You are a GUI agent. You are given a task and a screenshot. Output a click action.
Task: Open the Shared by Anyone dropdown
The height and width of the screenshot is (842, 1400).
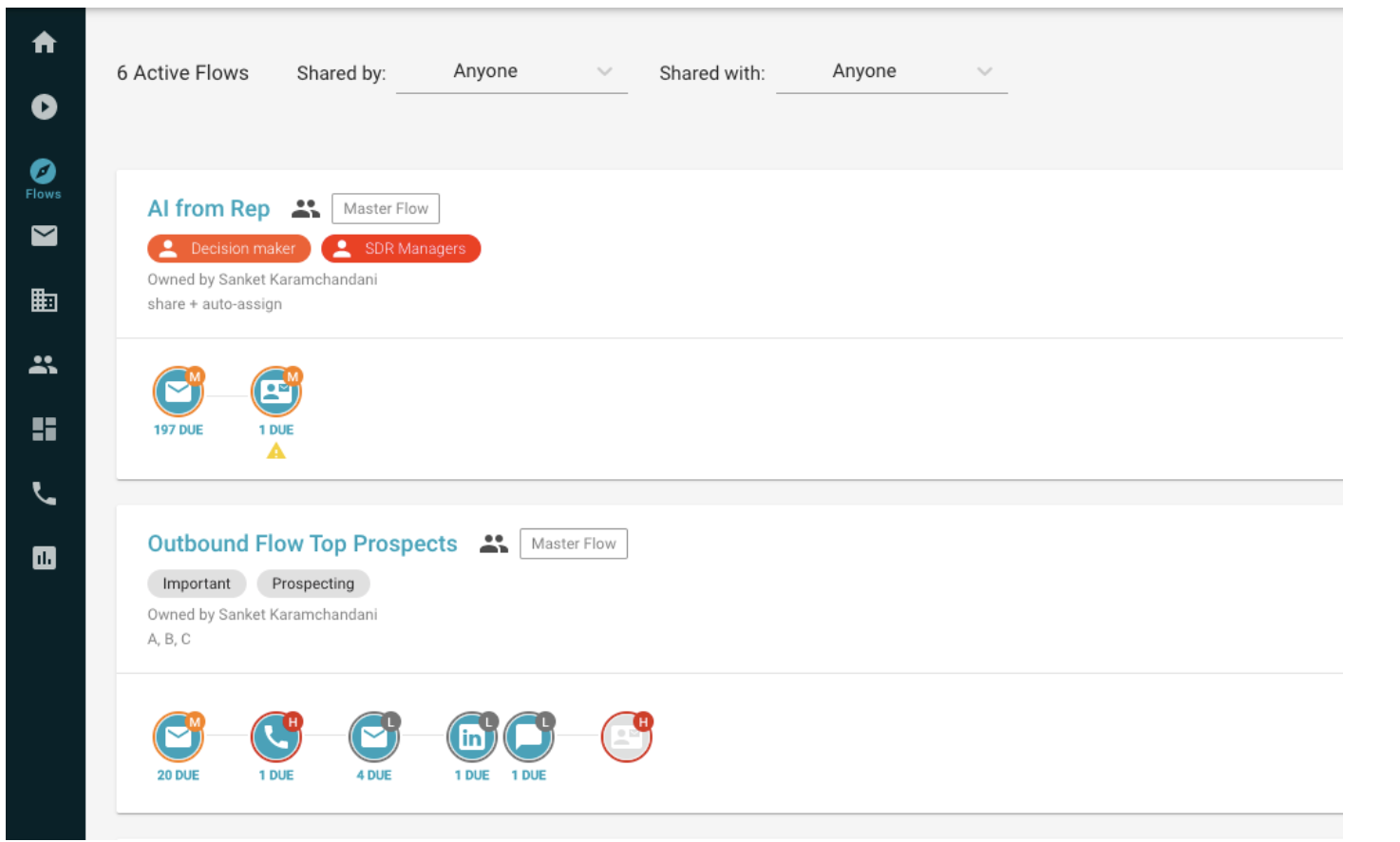512,71
